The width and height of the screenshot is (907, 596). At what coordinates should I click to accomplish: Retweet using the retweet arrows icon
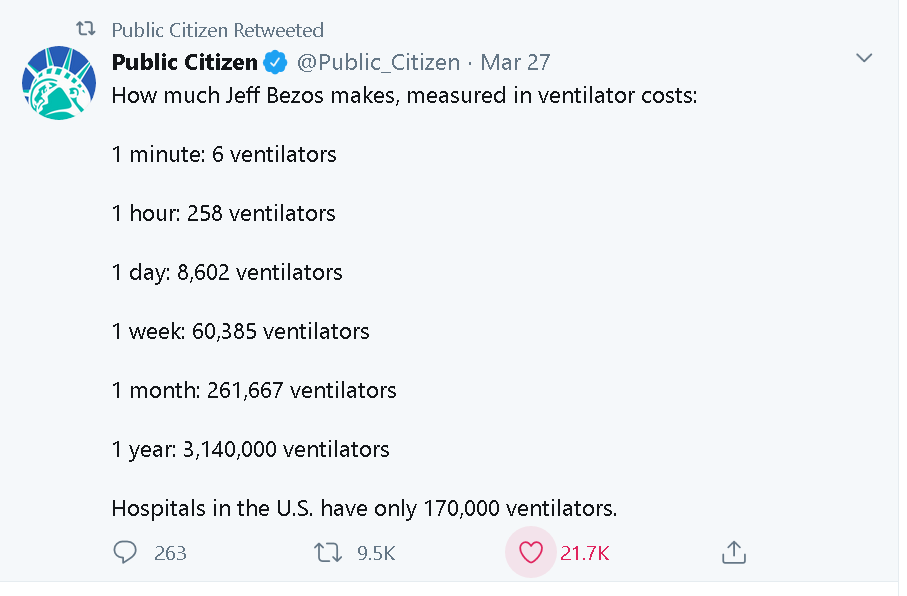[x=328, y=552]
